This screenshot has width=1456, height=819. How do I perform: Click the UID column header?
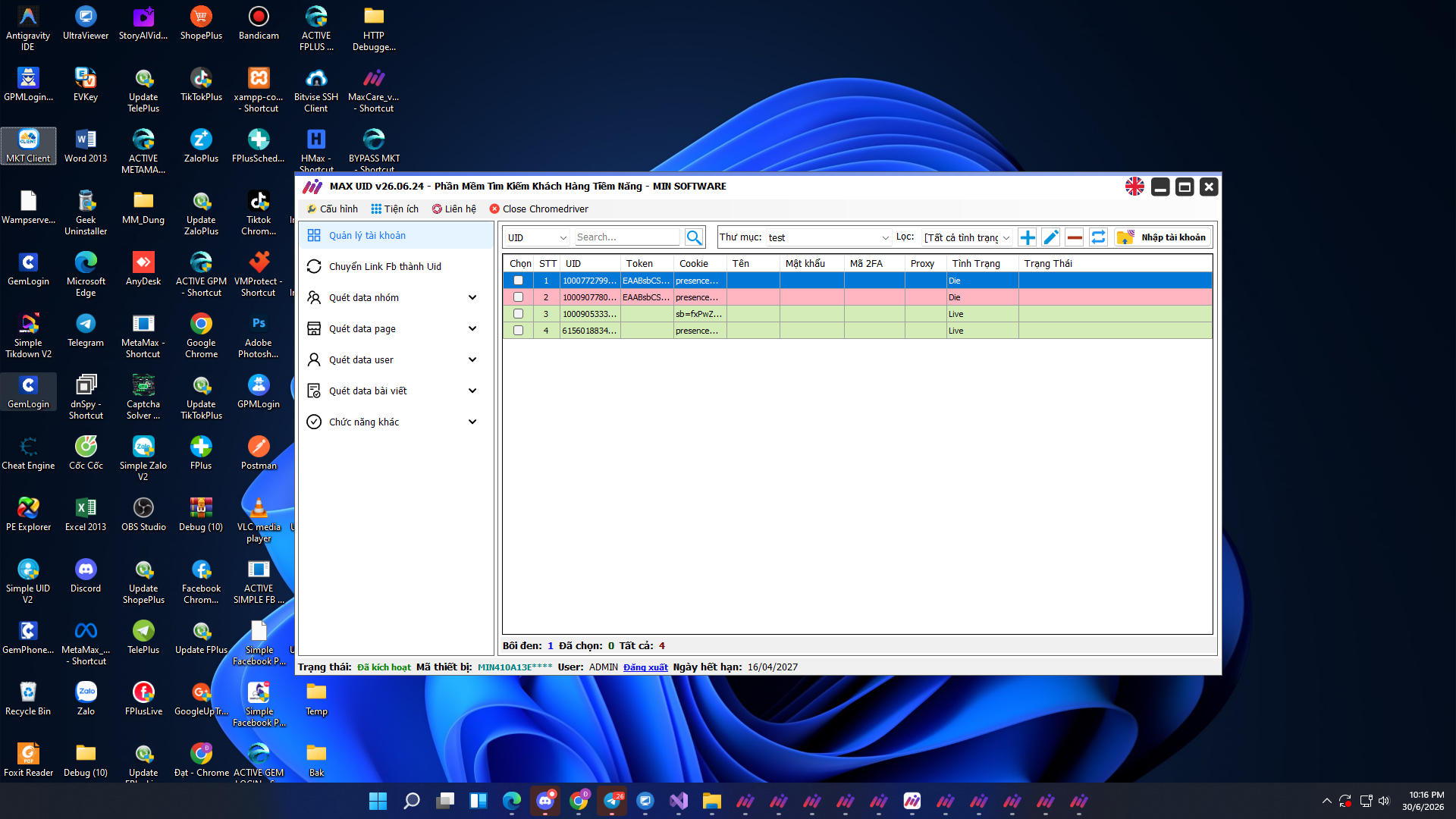(x=590, y=263)
